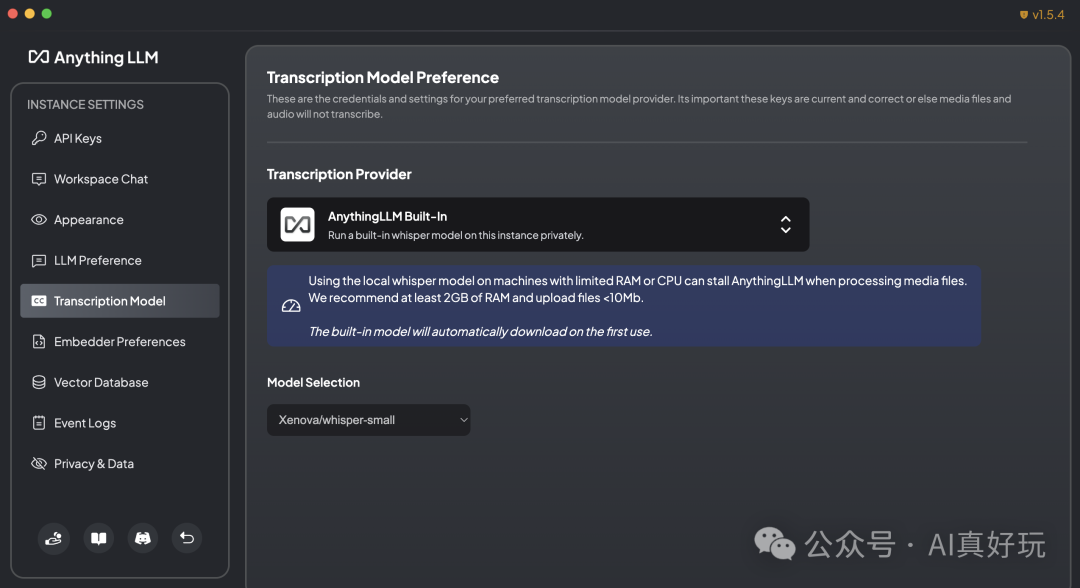Open the Discord icon in sidebar footer
The width and height of the screenshot is (1080, 588).
click(142, 538)
